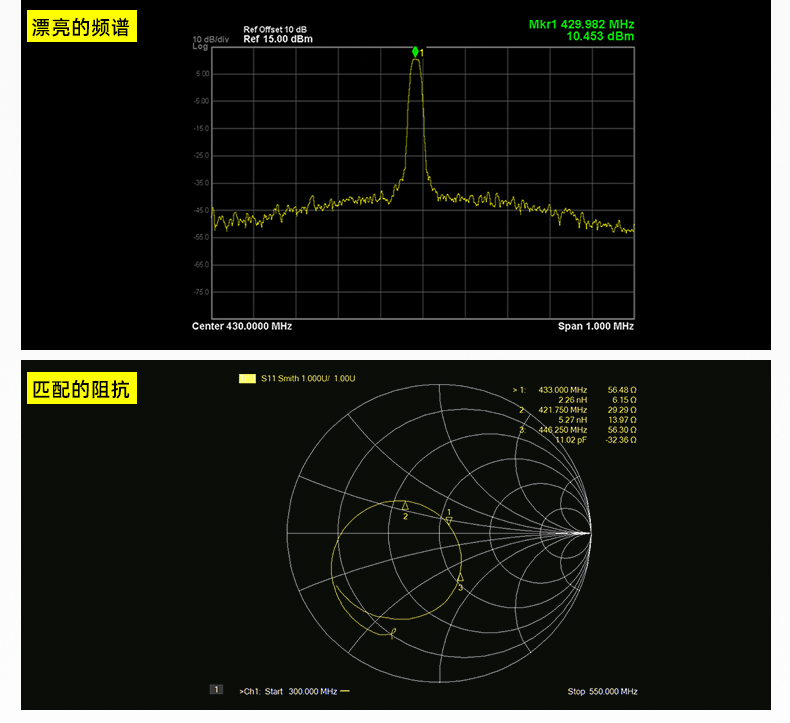Viewport: 790px width, 723px height.
Task: Select marker 1 triangle on Smith chart
Action: point(449,520)
